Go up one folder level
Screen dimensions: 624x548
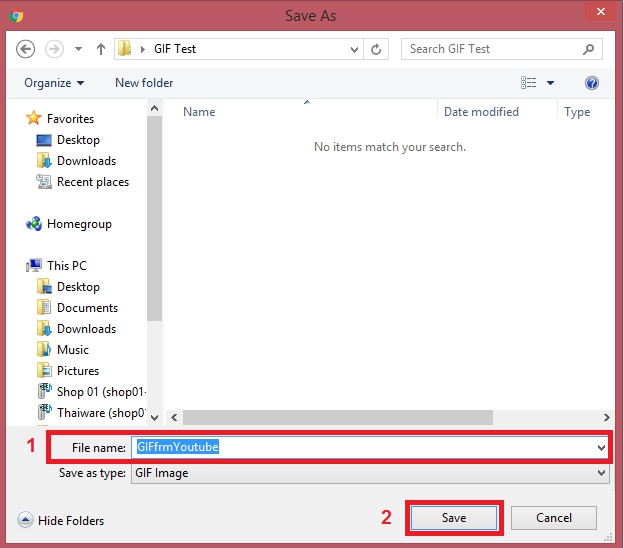click(x=101, y=49)
